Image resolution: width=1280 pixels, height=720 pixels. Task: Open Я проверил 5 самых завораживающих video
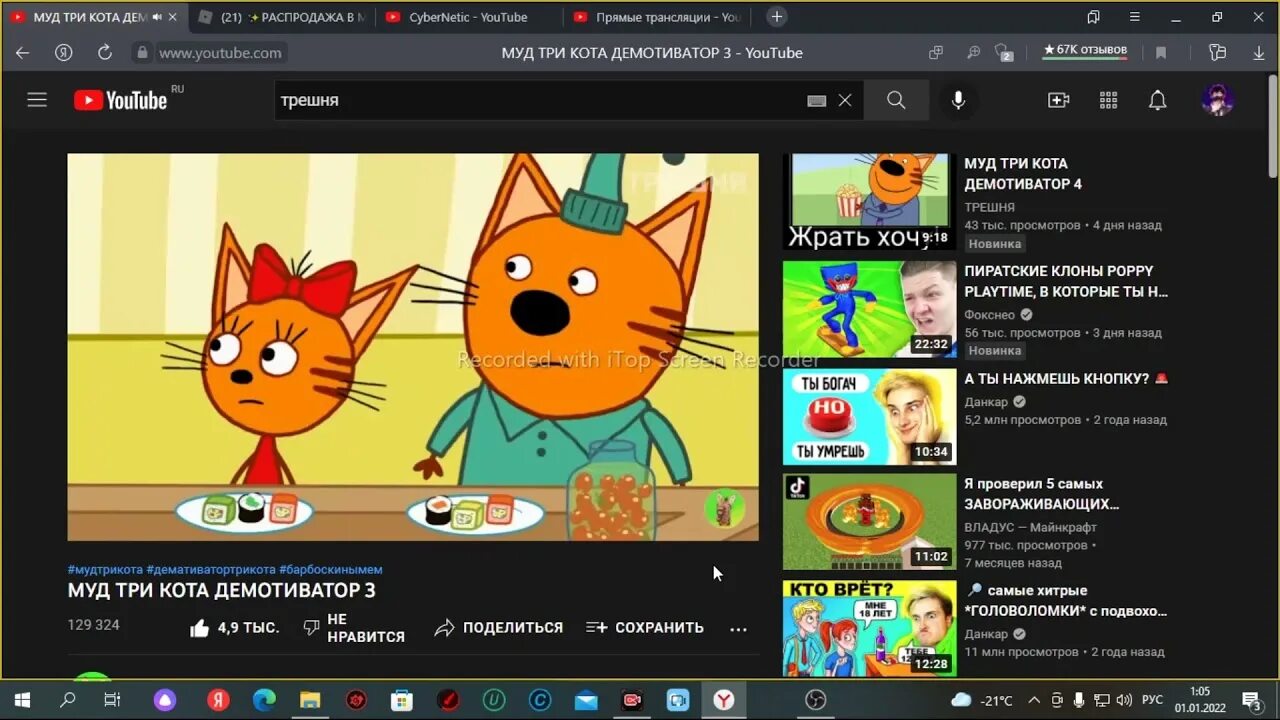coord(1041,494)
